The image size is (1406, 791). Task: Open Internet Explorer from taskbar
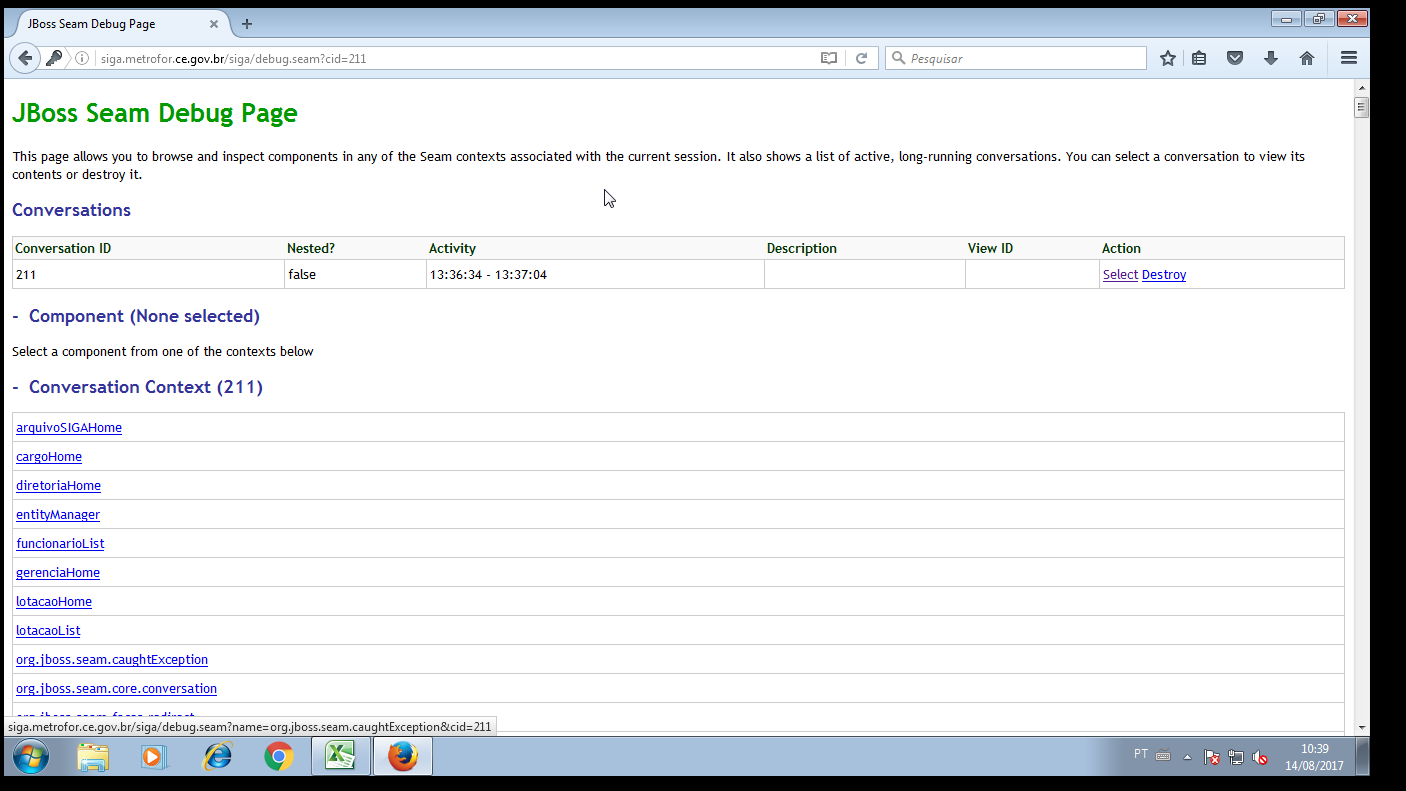click(x=217, y=757)
